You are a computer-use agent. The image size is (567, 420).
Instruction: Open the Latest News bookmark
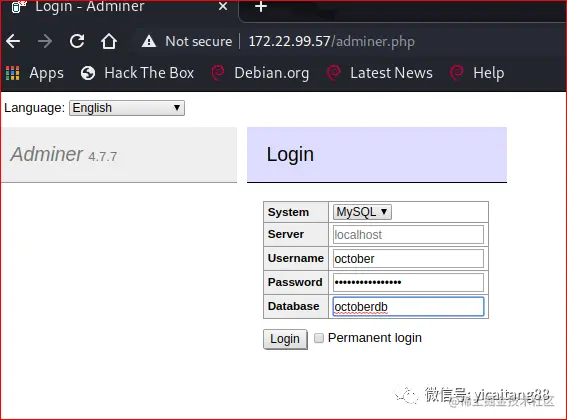(380, 73)
